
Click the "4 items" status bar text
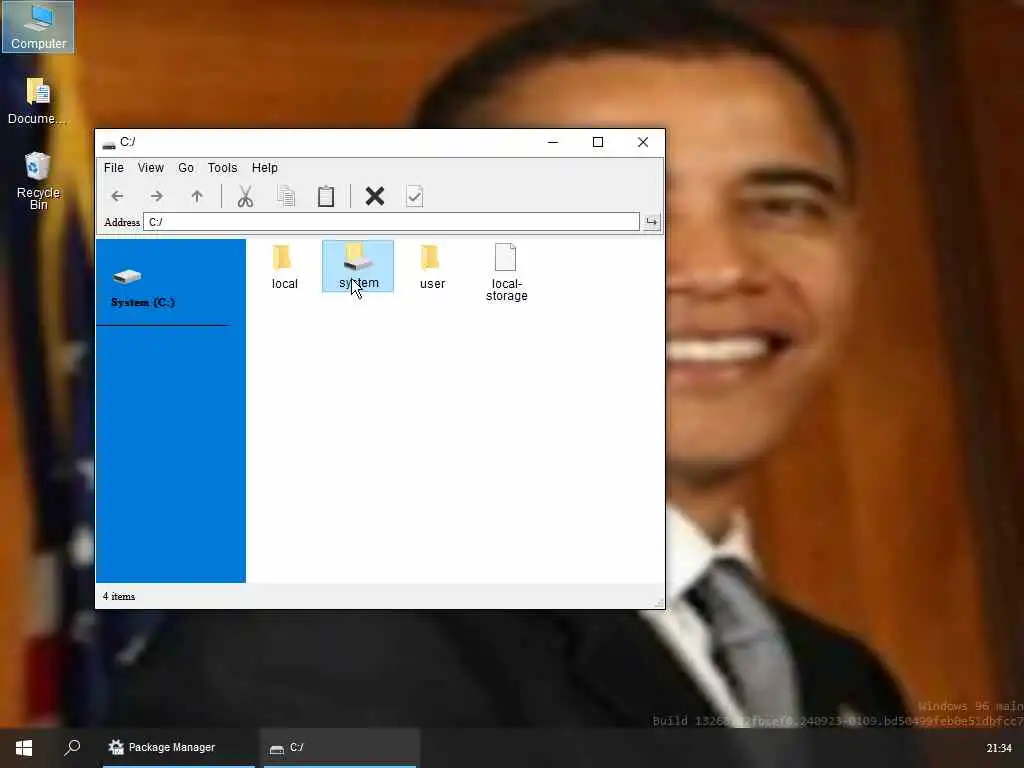coord(119,596)
